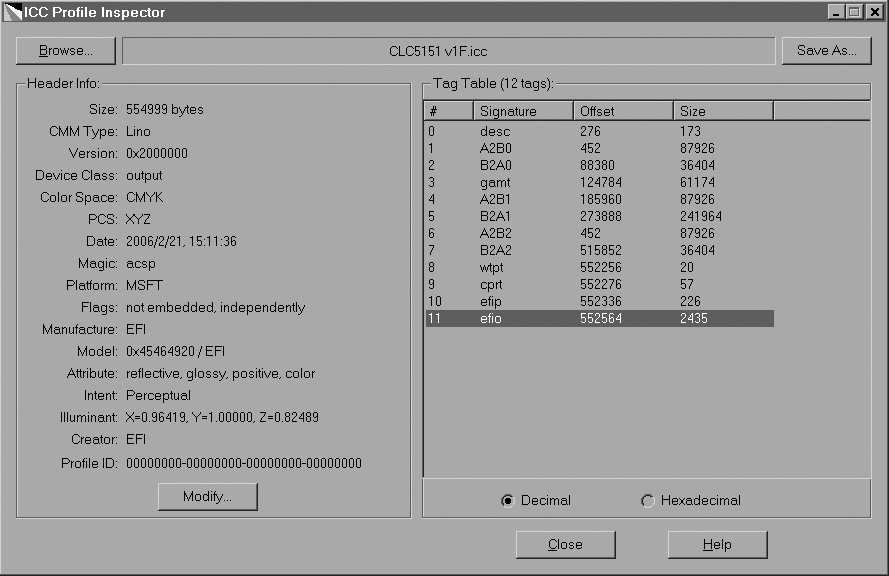Click the Color Space value CMYK
889x576 pixels.
[145, 197]
